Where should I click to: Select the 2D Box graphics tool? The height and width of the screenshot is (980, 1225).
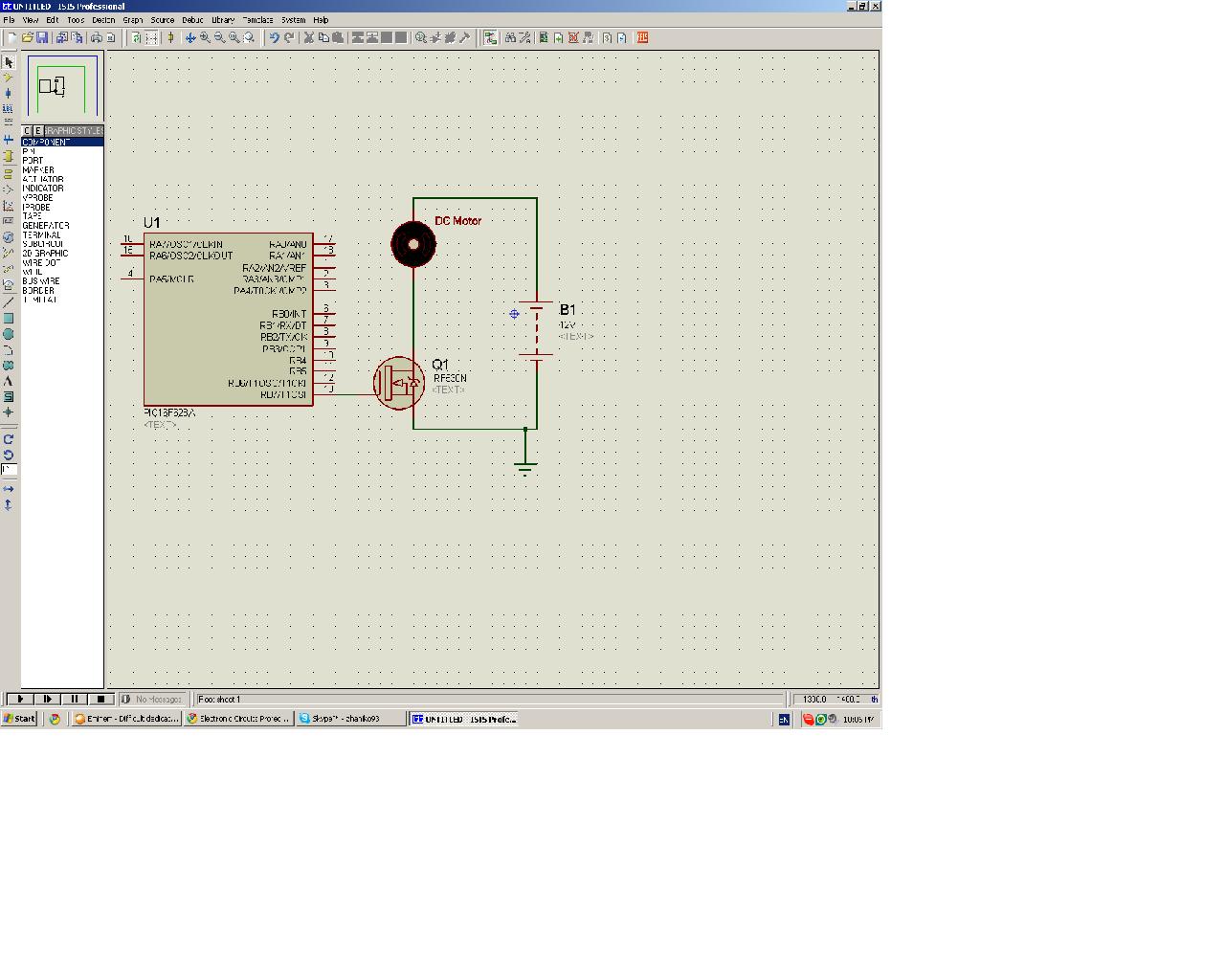click(9, 319)
